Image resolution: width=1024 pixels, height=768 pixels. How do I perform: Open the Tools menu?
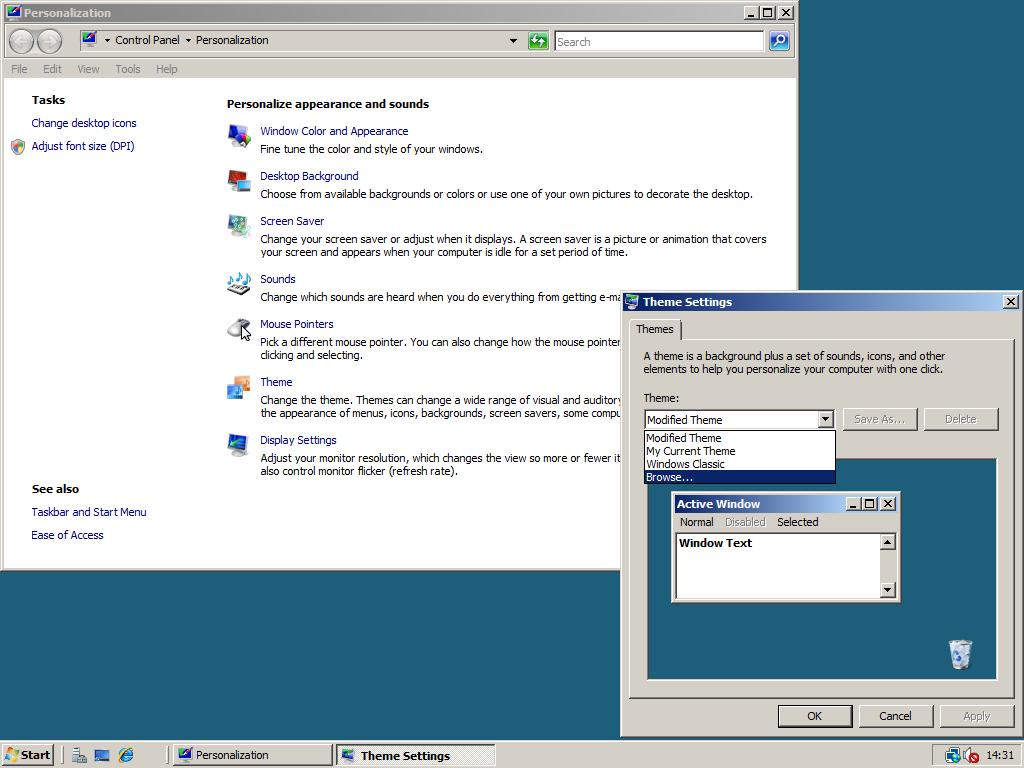coord(128,69)
